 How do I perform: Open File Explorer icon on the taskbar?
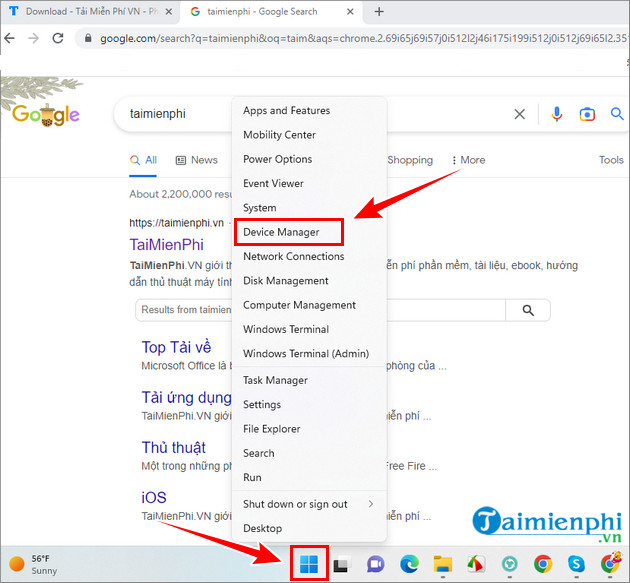443,564
